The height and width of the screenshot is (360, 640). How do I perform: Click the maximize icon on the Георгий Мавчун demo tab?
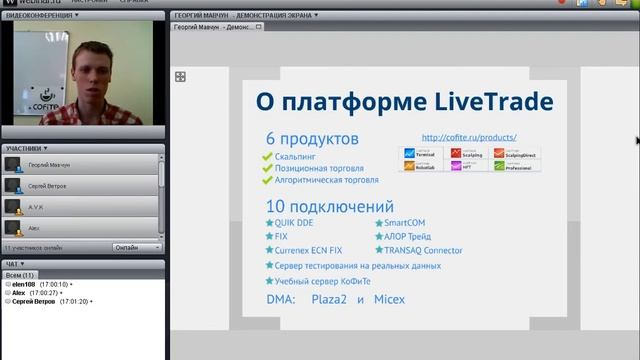pyautogui.click(x=258, y=27)
